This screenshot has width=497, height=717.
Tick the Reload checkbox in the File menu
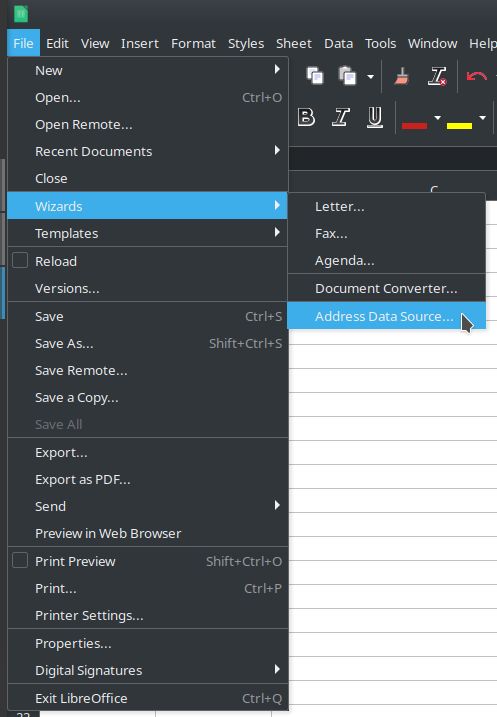(x=20, y=260)
